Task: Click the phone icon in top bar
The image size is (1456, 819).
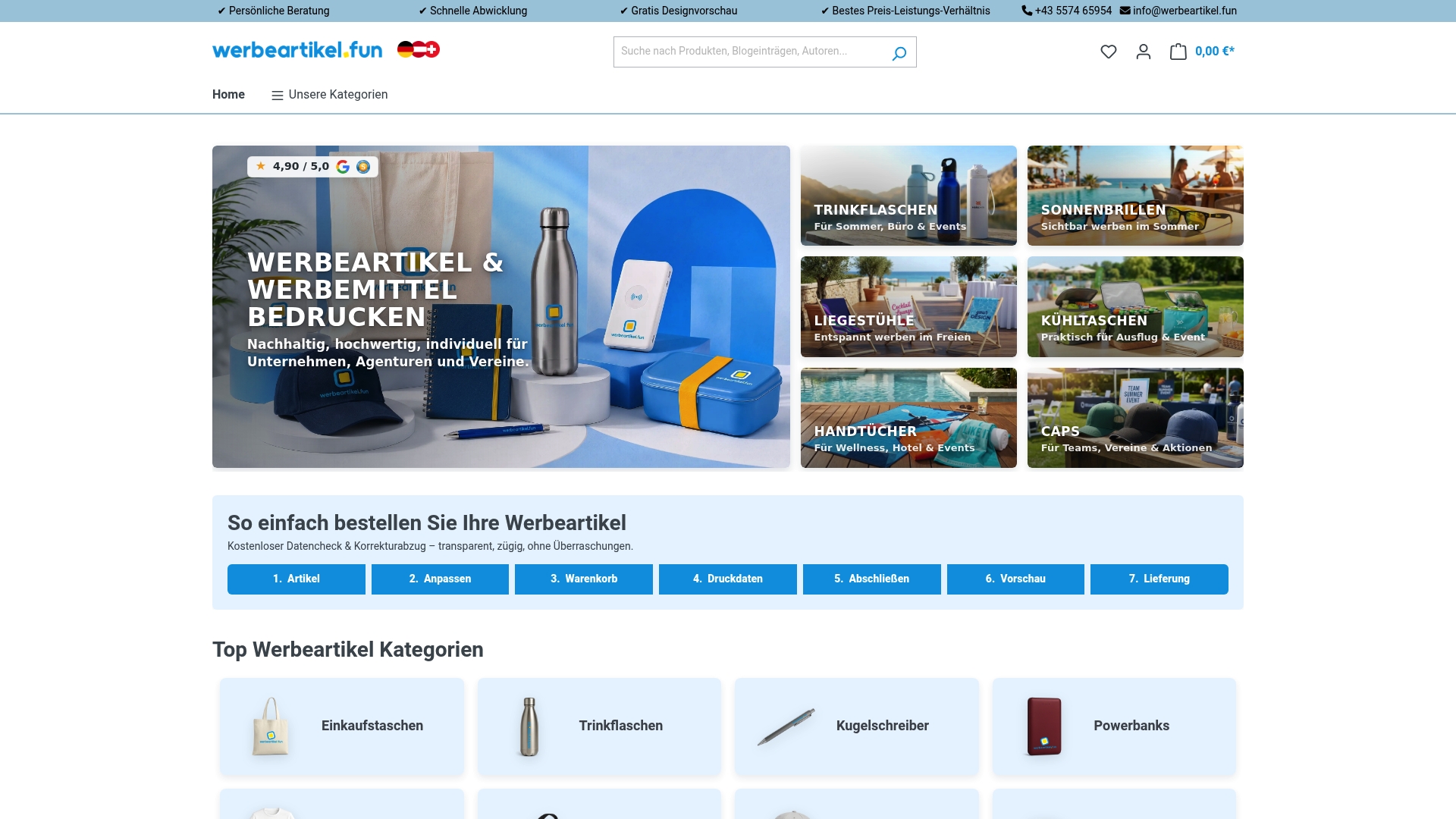Action: (1027, 11)
